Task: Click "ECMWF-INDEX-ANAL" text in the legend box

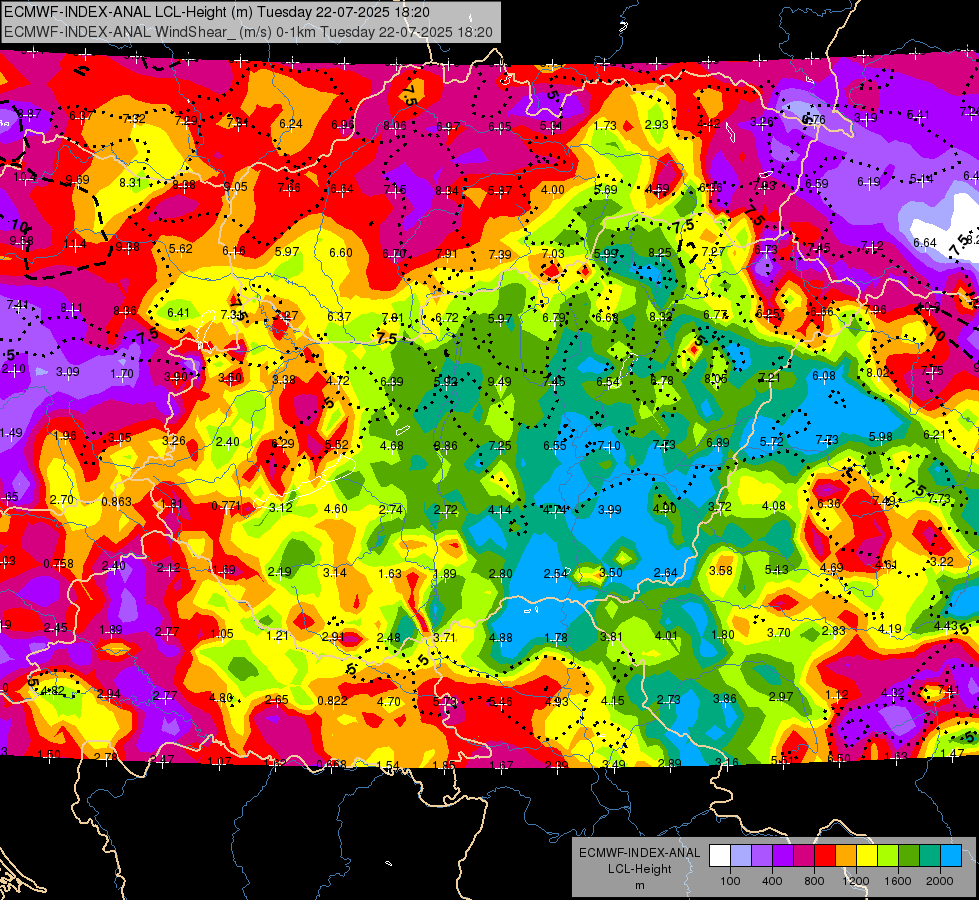Action: point(640,853)
